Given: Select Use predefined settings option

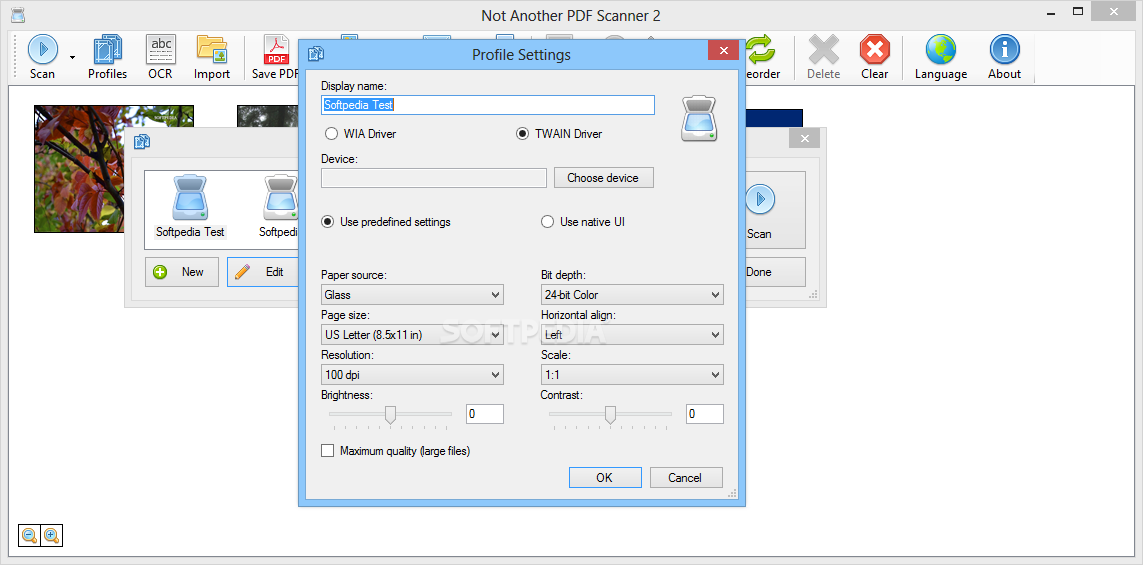Looking at the screenshot, I should tap(328, 222).
